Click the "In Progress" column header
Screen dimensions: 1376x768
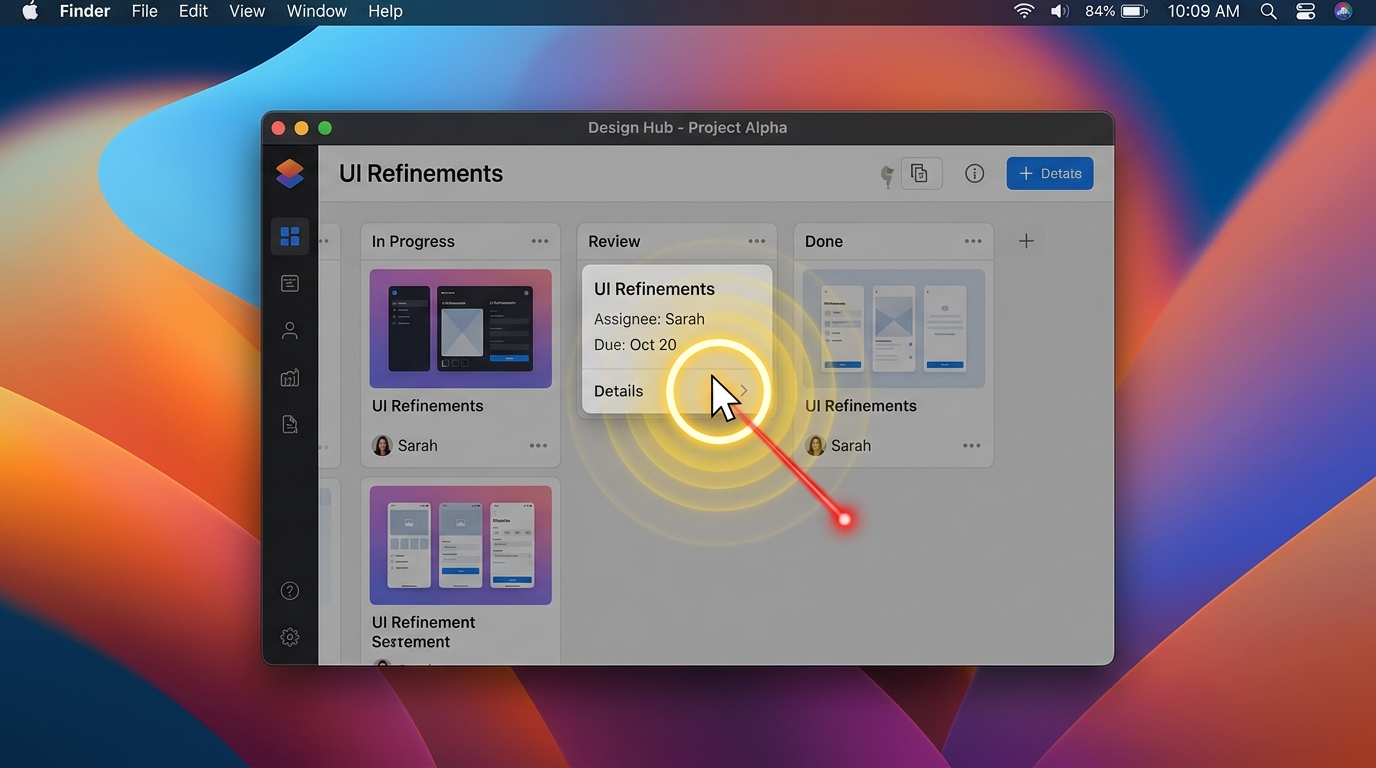413,241
